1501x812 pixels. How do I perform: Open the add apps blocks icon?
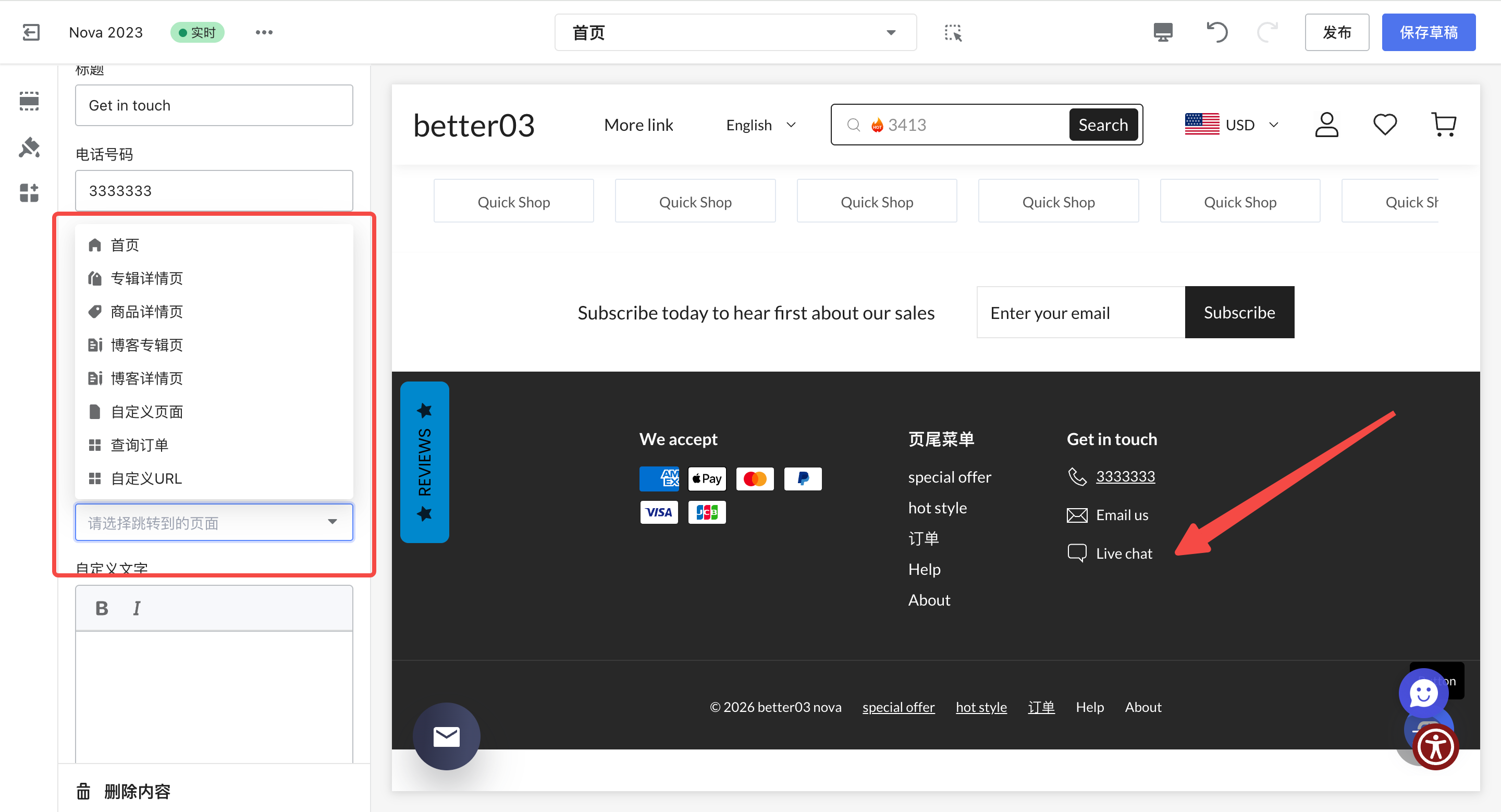(x=29, y=193)
